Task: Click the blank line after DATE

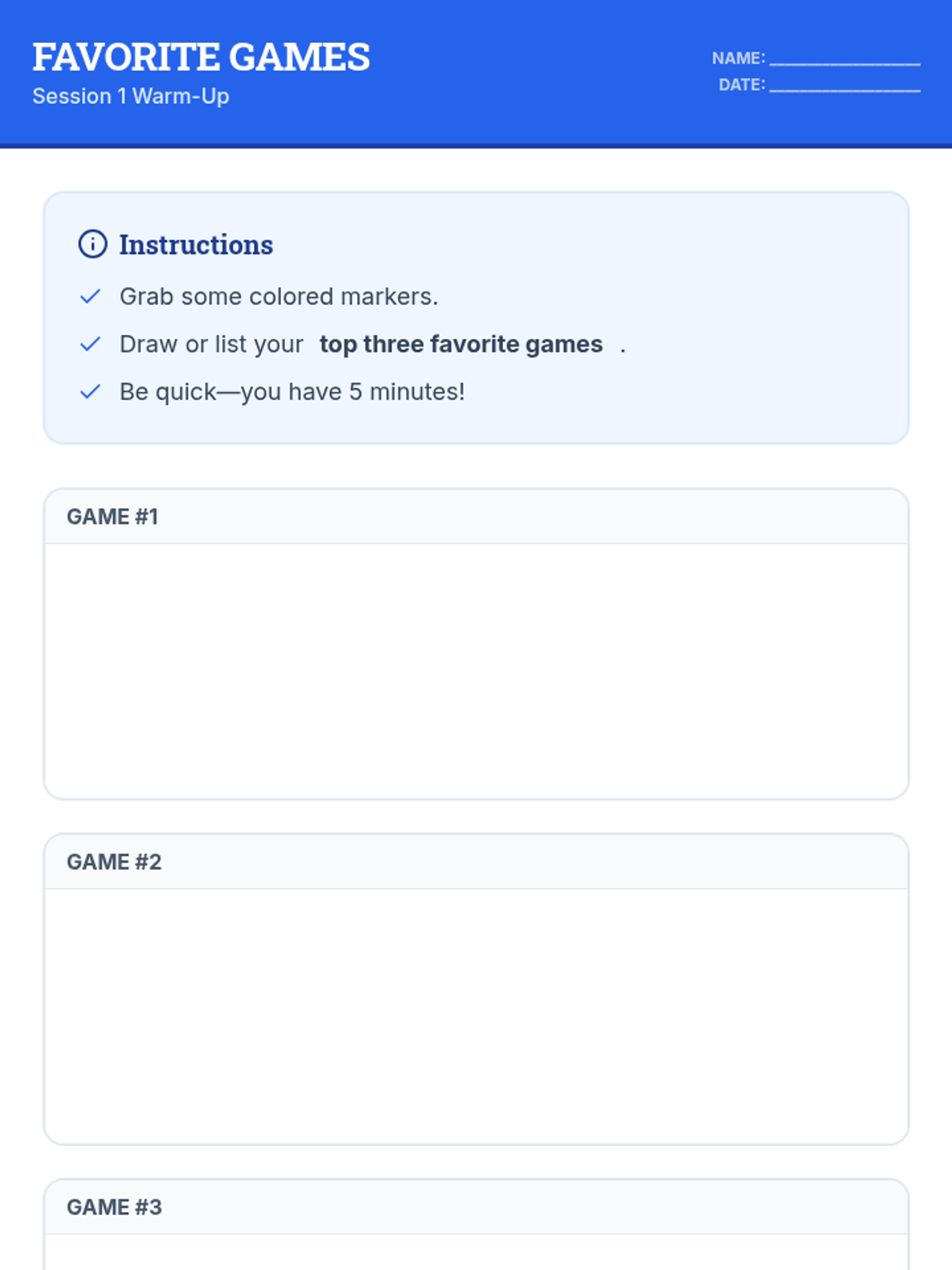Action: [x=845, y=86]
